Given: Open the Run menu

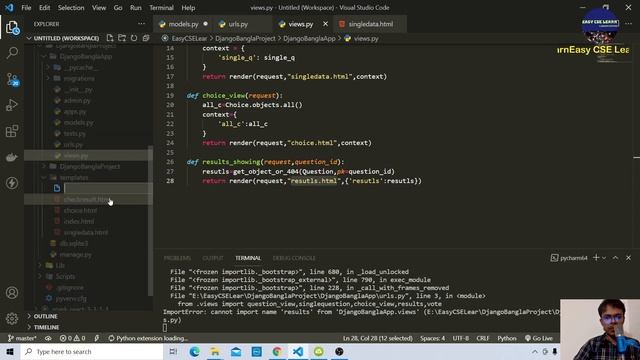Looking at the screenshot, I should click(136, 8).
